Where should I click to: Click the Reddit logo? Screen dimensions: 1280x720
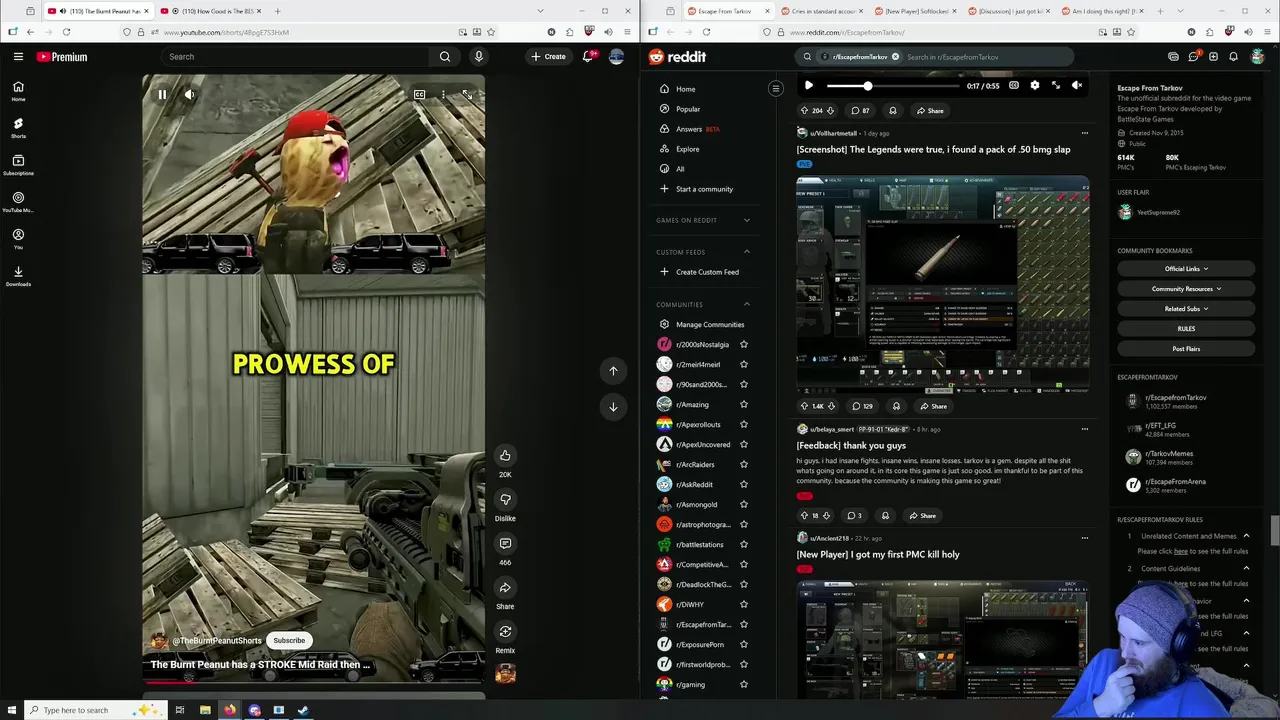click(677, 57)
